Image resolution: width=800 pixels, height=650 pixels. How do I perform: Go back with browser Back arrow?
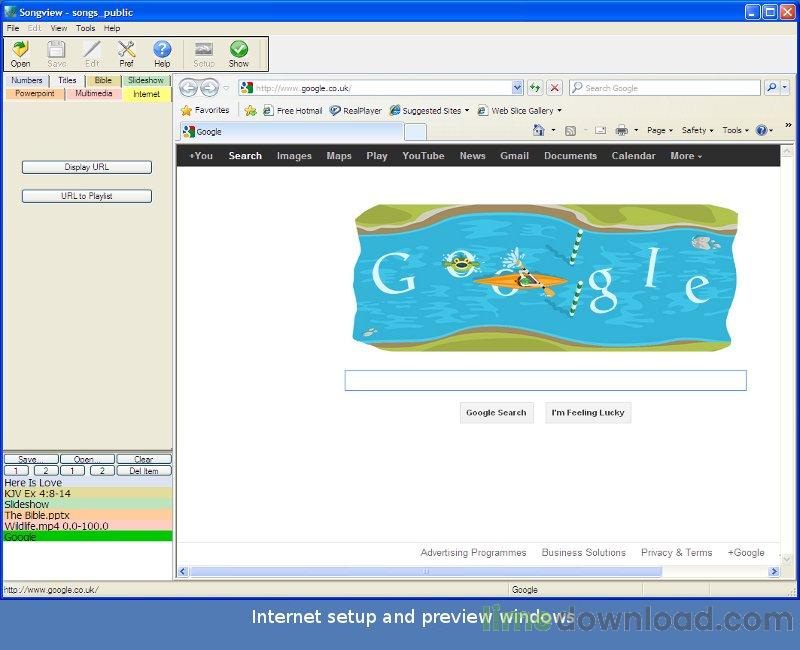188,88
